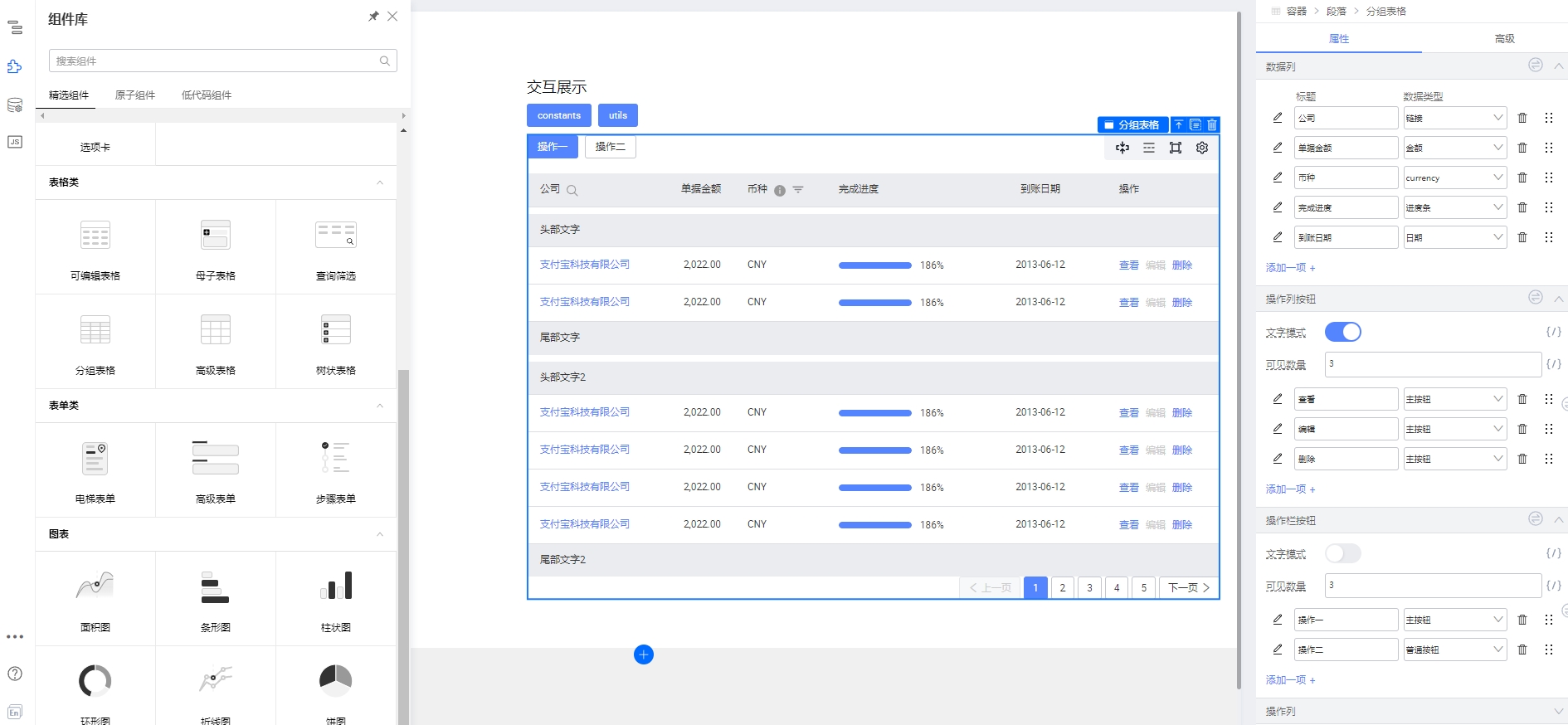The height and width of the screenshot is (725, 1568).
Task: Delete the selected 分组表格 via trash icon
Action: pyautogui.click(x=1212, y=124)
